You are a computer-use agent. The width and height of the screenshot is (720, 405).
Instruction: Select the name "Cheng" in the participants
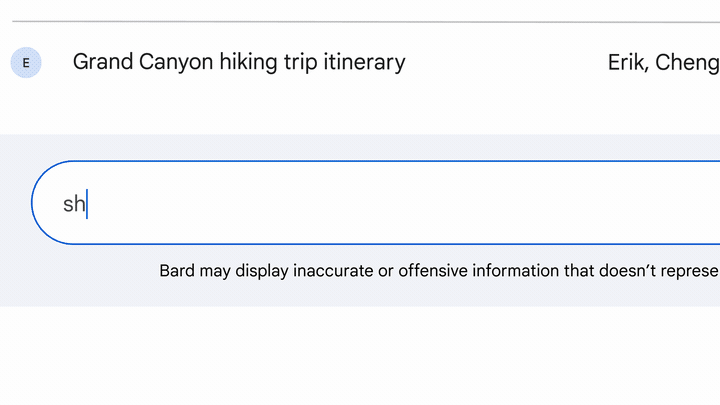pyautogui.click(x=687, y=63)
